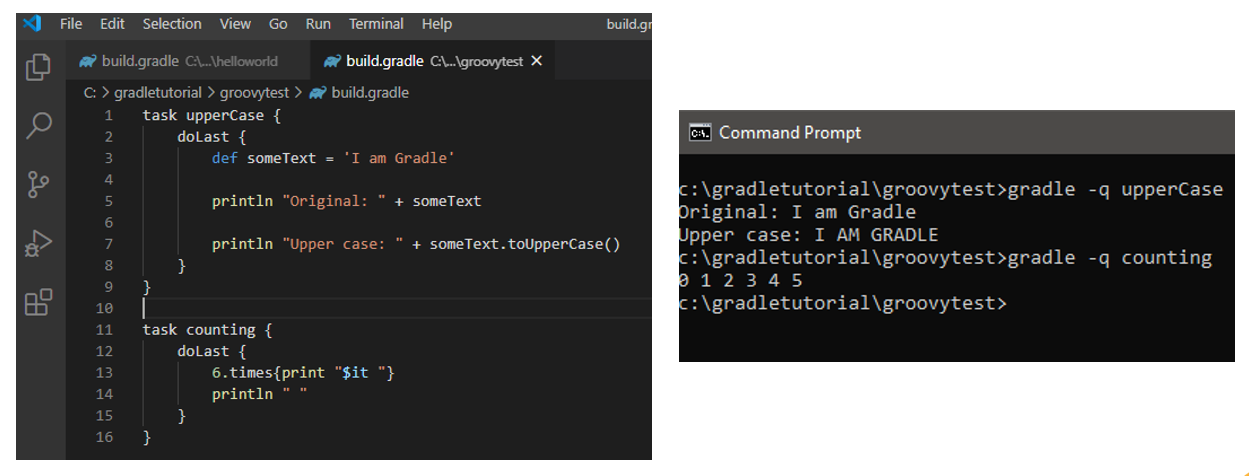Image resolution: width=1249 pixels, height=476 pixels.
Task: Click the C: breadcrumb segment
Action: [89, 92]
